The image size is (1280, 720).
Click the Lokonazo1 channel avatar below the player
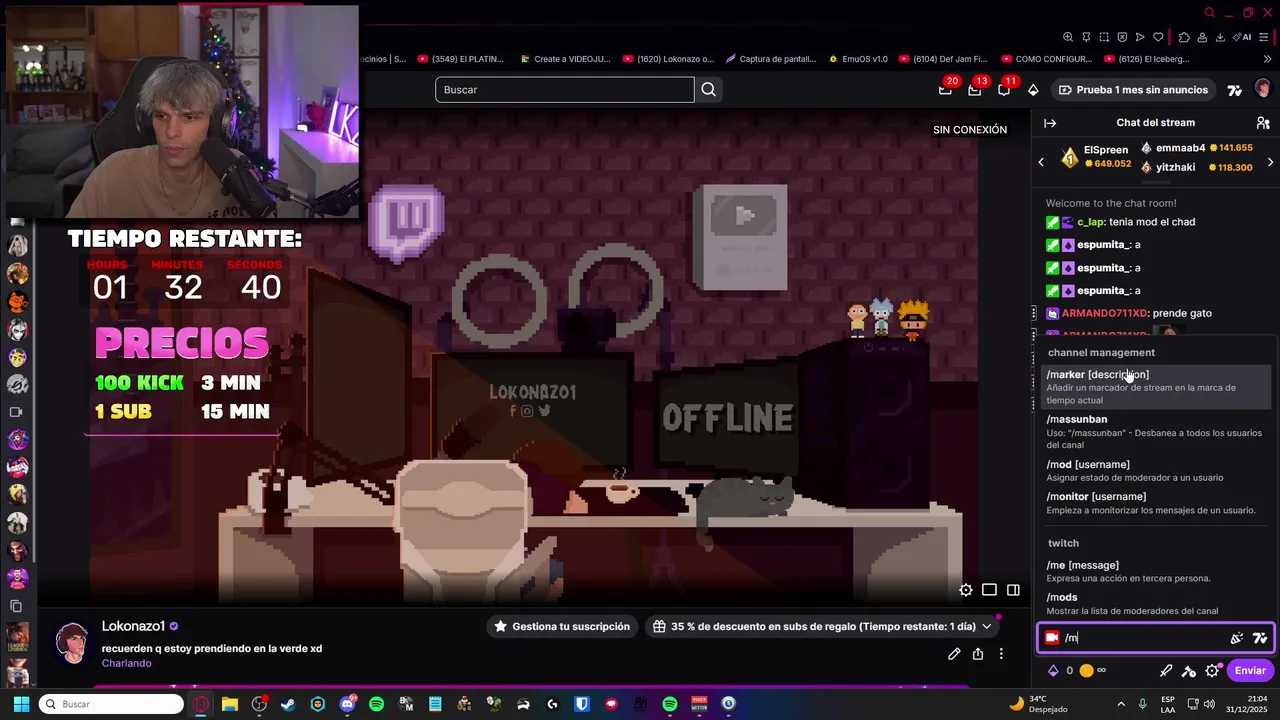coord(72,643)
